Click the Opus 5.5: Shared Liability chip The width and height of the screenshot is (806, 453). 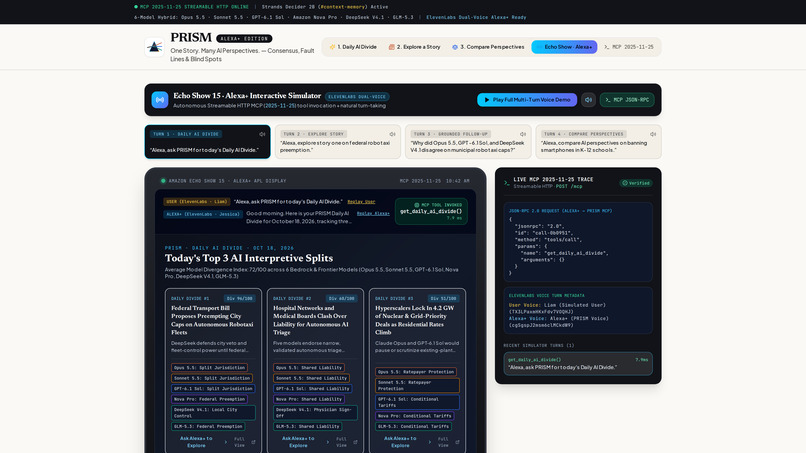point(309,368)
